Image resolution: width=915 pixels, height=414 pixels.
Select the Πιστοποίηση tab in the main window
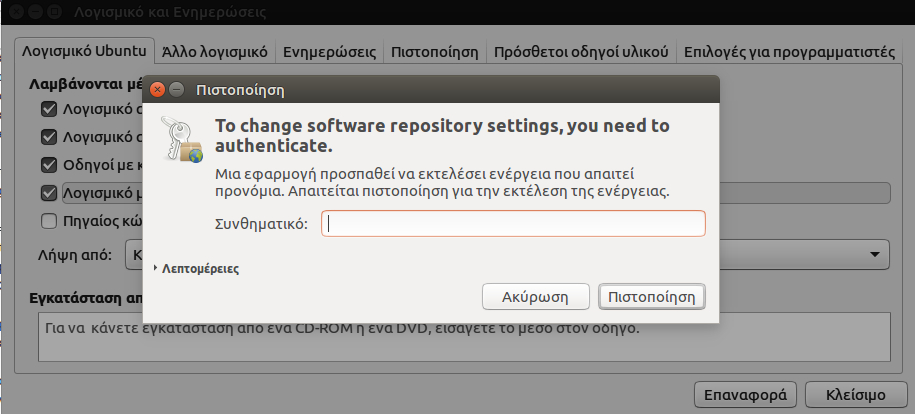tap(434, 51)
